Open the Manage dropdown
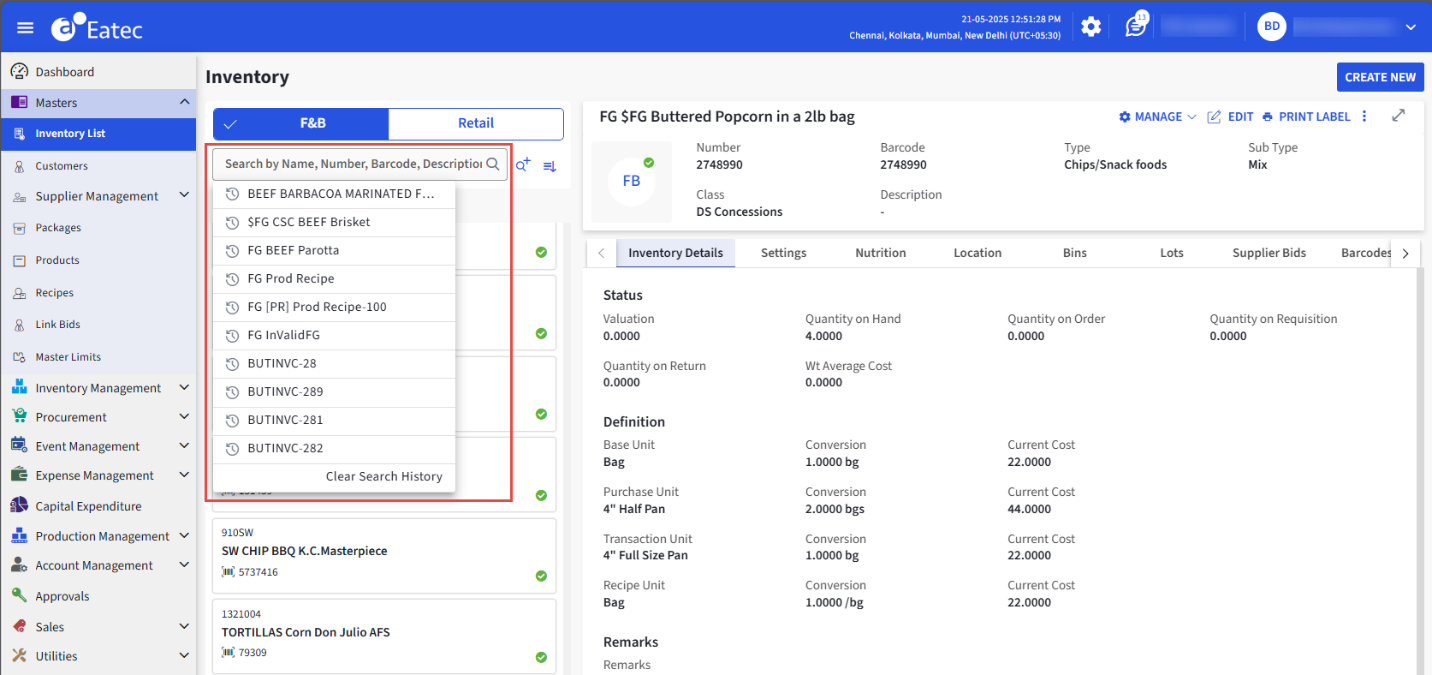The image size is (1432, 675). click(1157, 117)
